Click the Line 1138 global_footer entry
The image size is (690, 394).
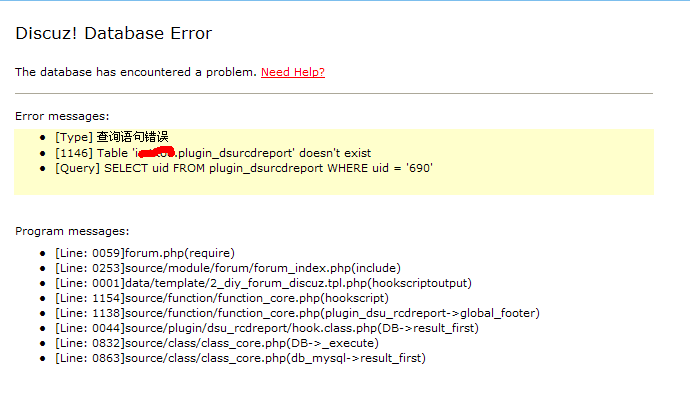click(x=297, y=313)
